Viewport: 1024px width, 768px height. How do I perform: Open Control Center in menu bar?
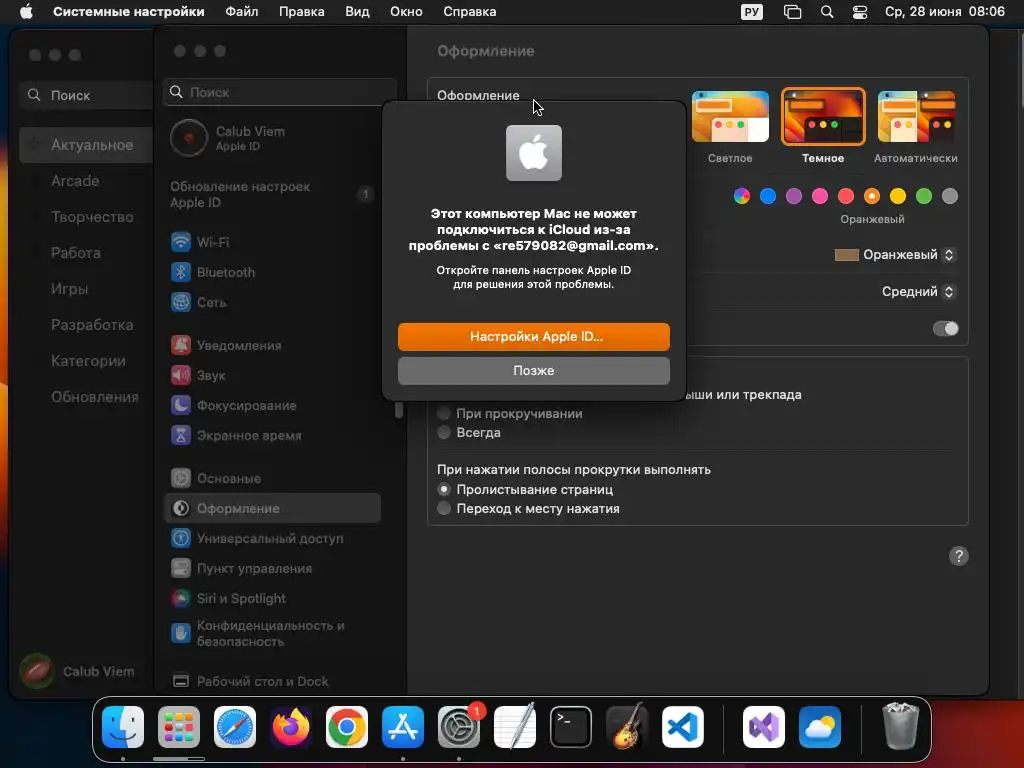[x=860, y=12]
